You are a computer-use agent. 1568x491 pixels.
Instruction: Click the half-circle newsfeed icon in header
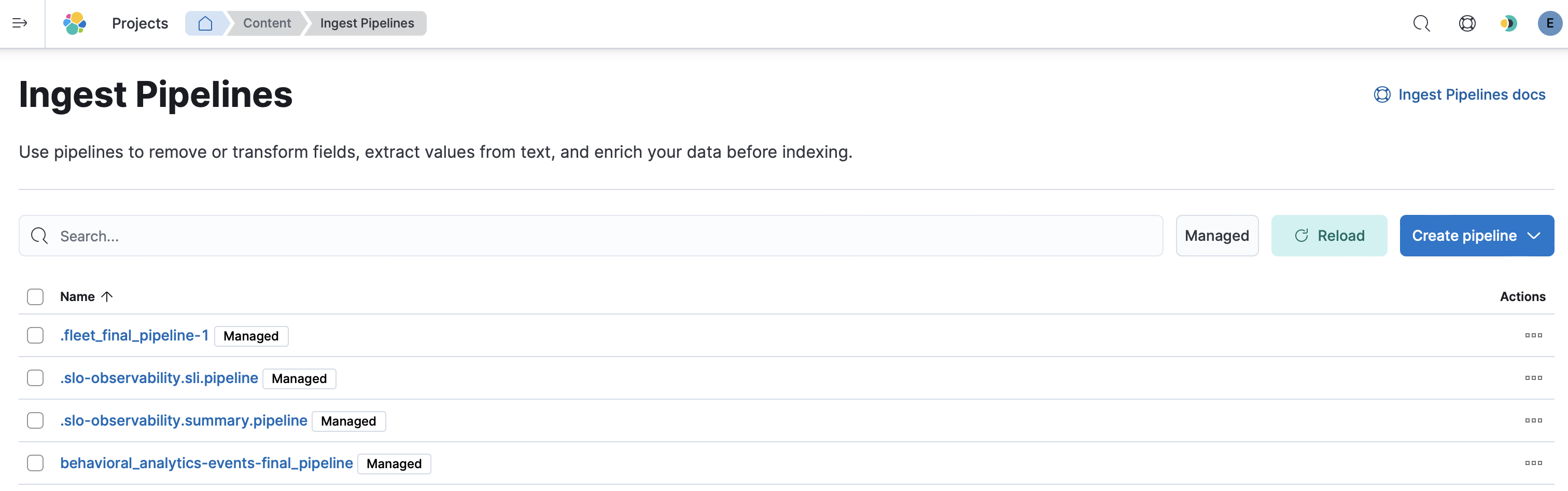click(x=1508, y=23)
